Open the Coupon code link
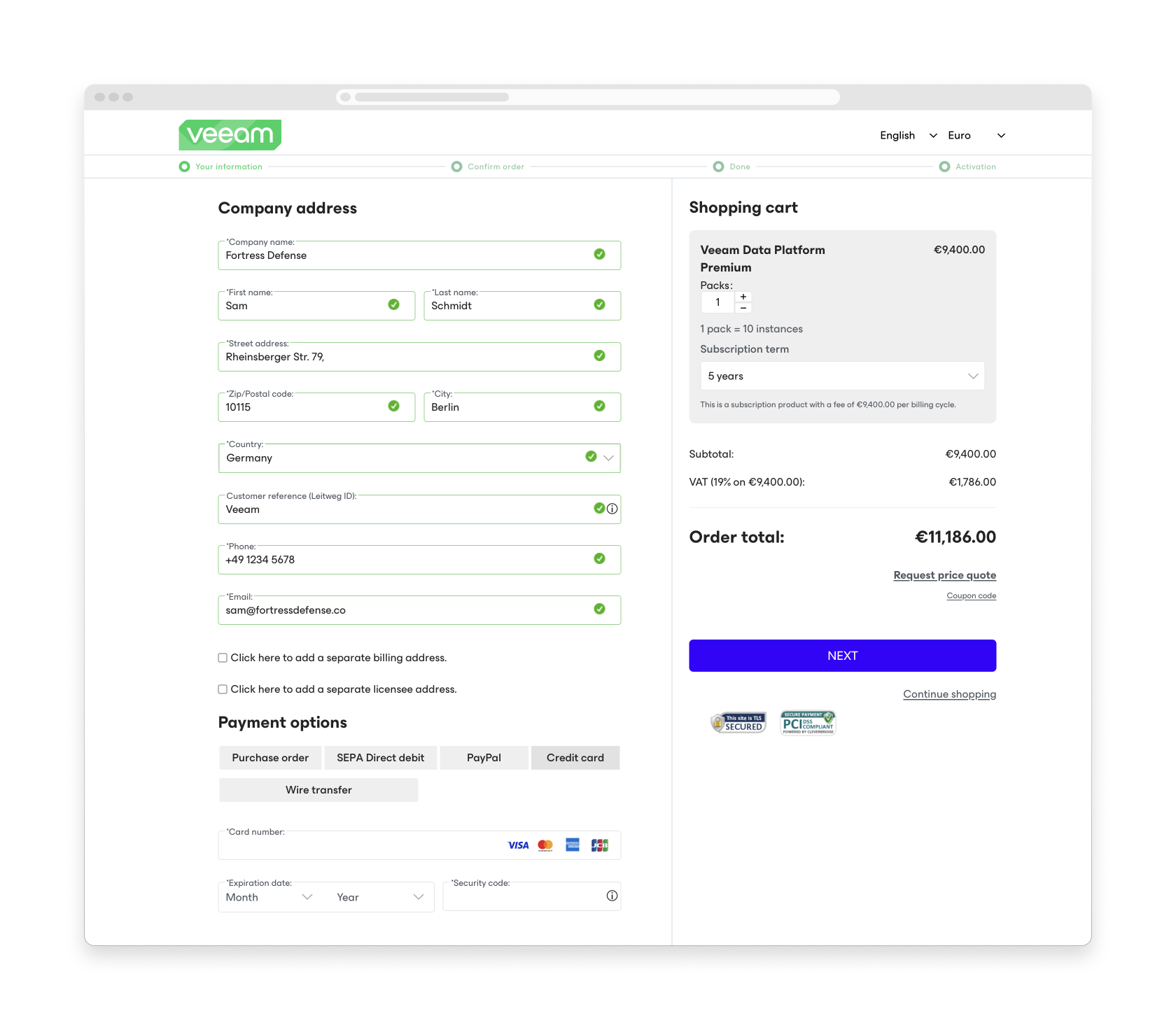The width and height of the screenshot is (1176, 1030). click(x=971, y=596)
